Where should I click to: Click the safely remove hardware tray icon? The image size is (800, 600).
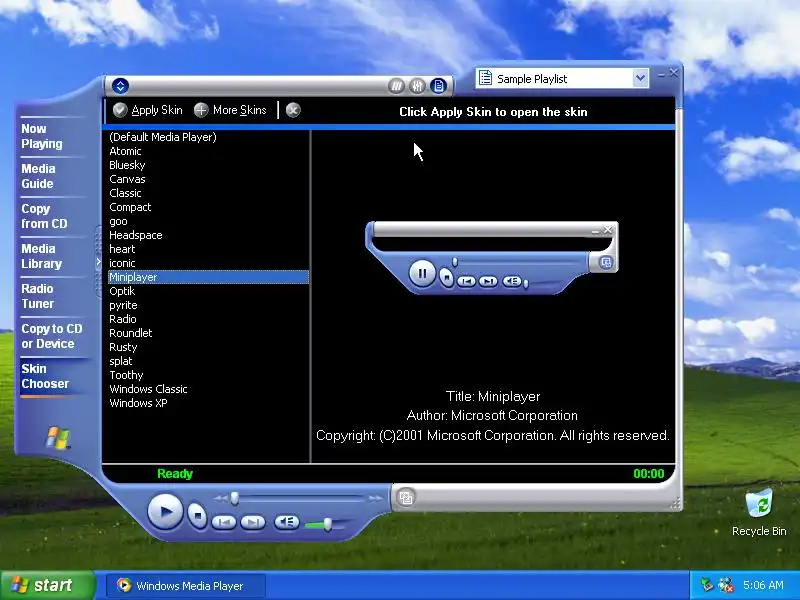[x=707, y=585]
